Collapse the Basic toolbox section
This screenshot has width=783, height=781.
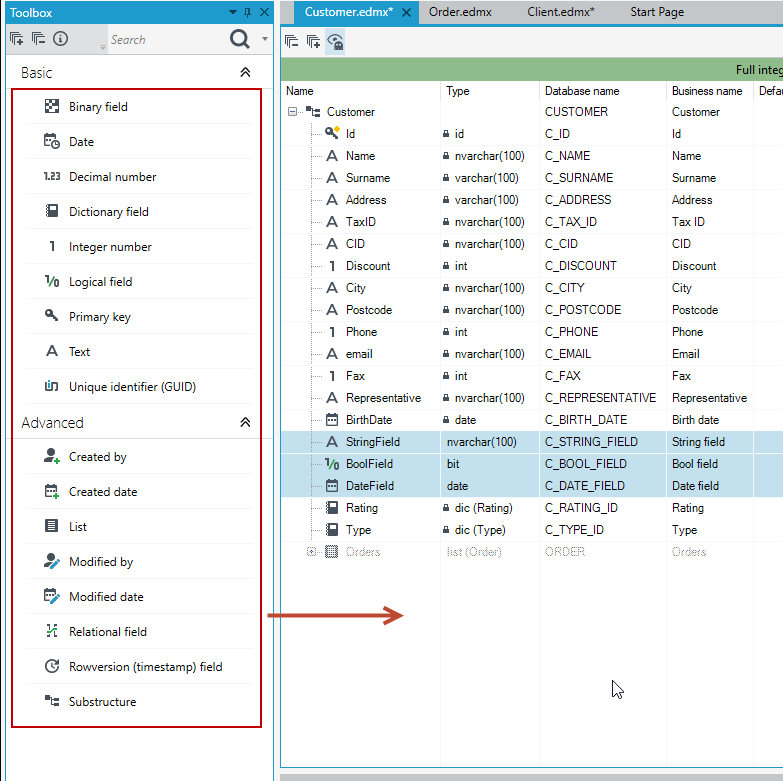[245, 72]
